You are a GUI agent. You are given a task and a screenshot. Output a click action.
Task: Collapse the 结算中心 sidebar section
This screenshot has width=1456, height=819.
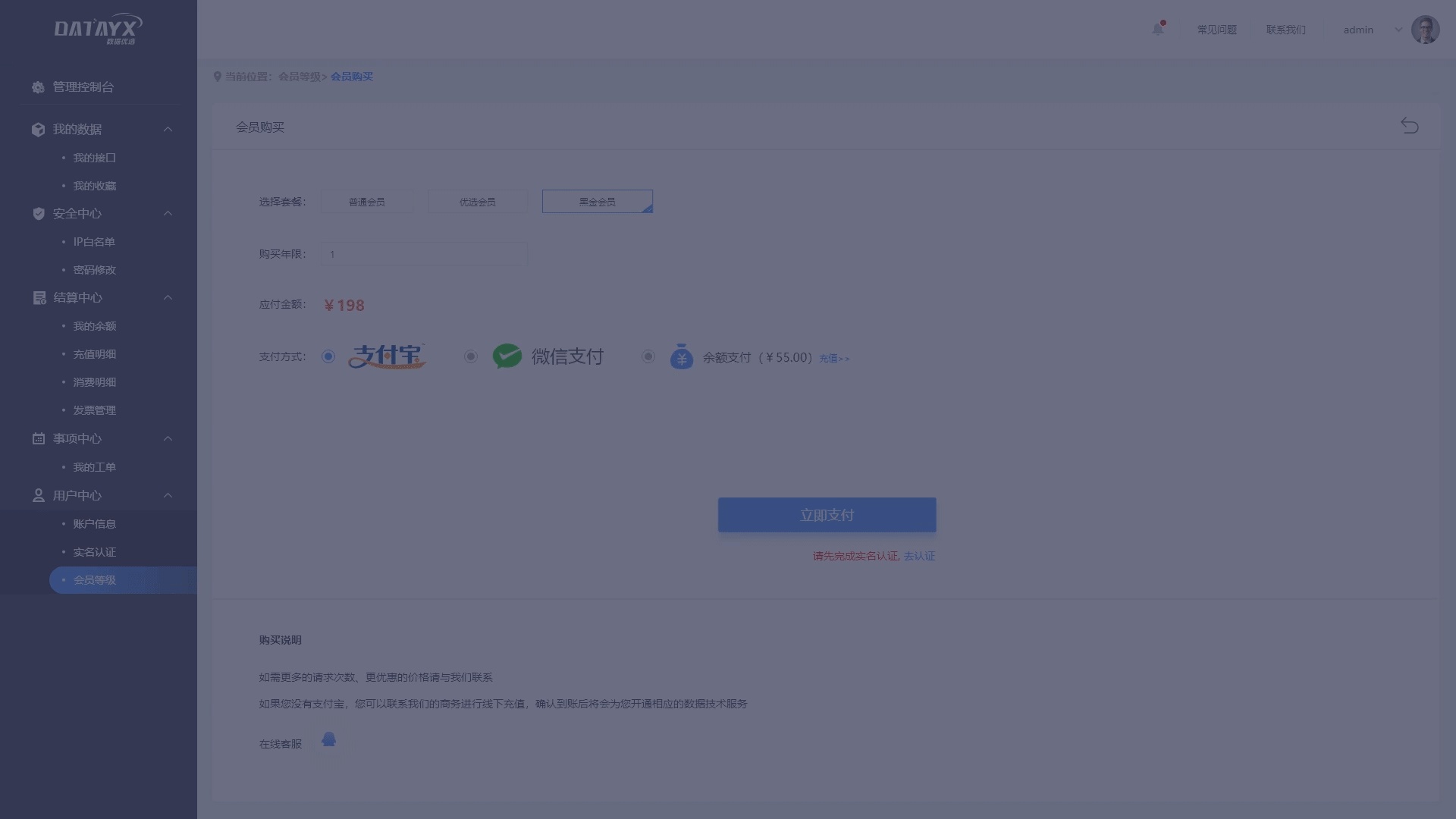click(x=168, y=298)
